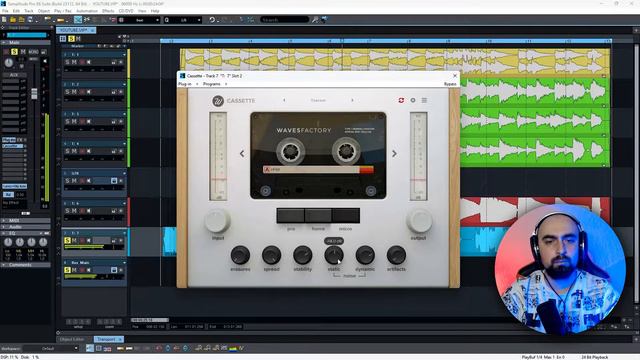The width and height of the screenshot is (640, 360).
Task: Arm record on track 3
Action: 82,122
